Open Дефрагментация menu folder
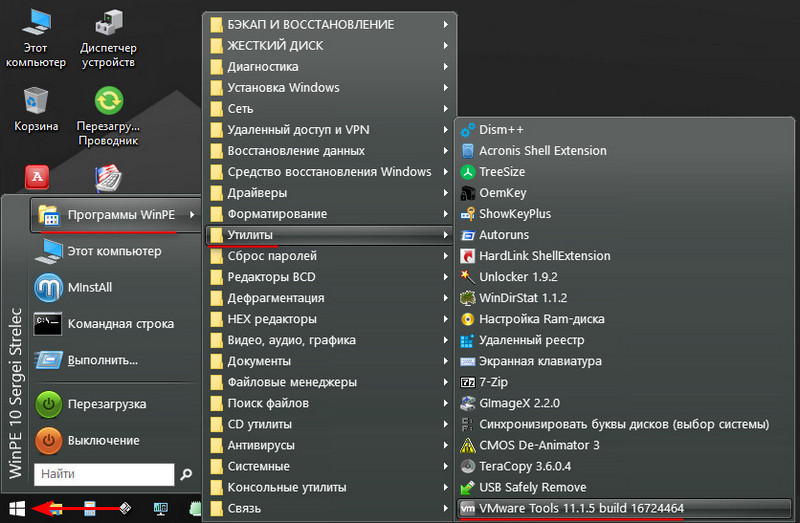The height and width of the screenshot is (523, 800). [330, 297]
